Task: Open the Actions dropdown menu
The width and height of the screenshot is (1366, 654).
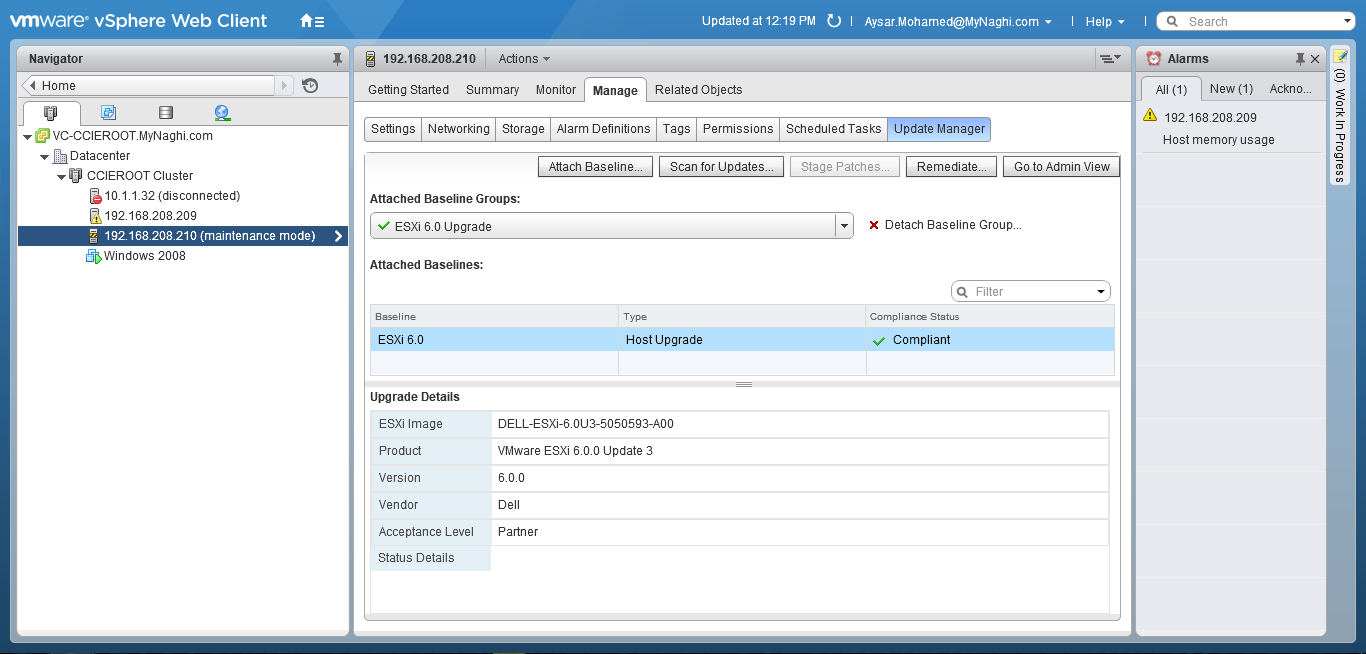Action: pos(524,59)
